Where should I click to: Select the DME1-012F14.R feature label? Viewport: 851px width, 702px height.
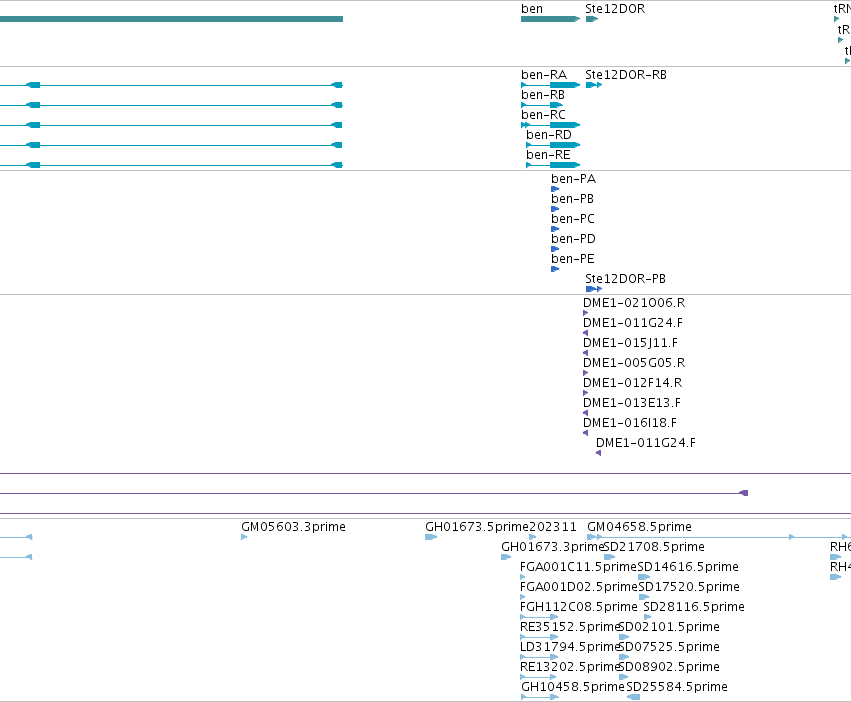coord(632,383)
